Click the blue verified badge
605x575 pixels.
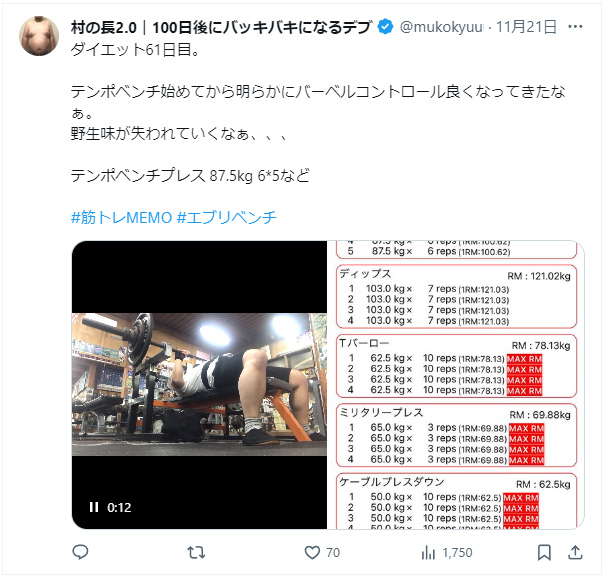[x=385, y=27]
